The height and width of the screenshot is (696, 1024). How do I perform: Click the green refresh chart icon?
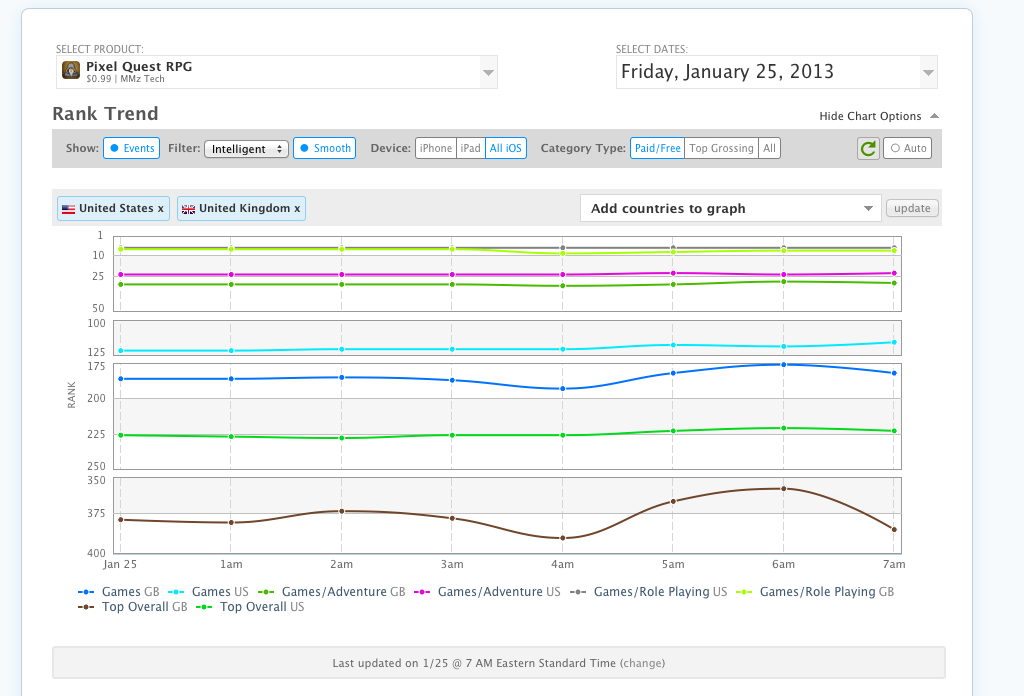point(868,148)
